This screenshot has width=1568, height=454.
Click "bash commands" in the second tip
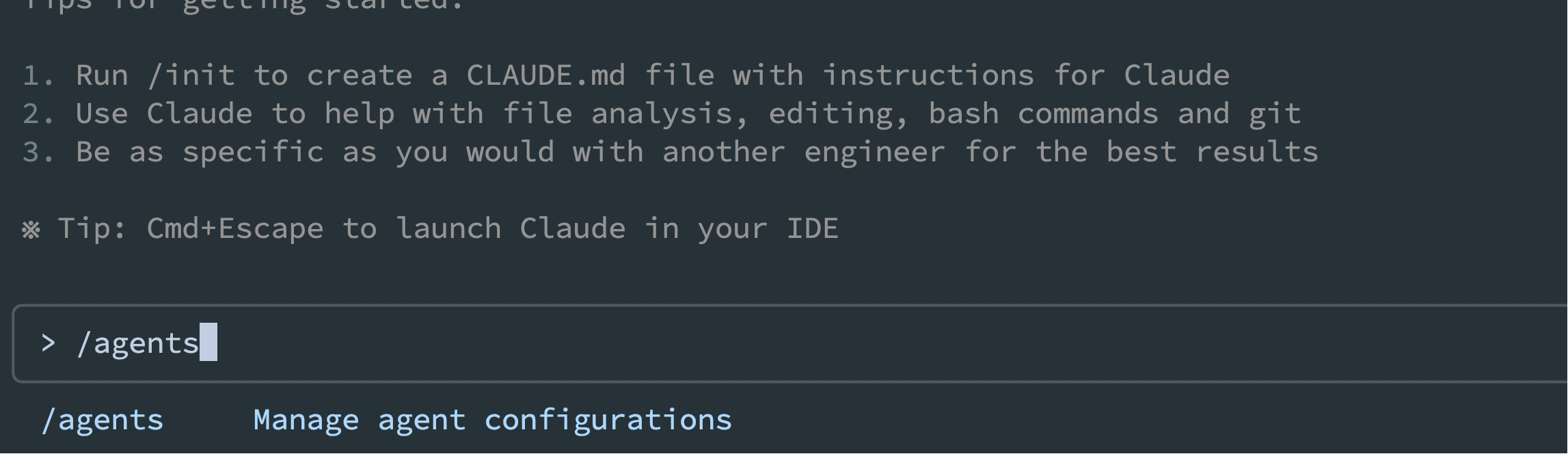tap(1043, 113)
